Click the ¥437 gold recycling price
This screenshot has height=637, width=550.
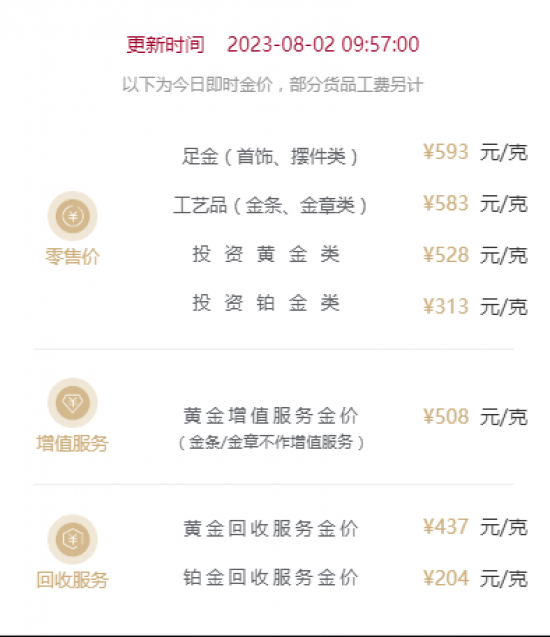pos(446,526)
